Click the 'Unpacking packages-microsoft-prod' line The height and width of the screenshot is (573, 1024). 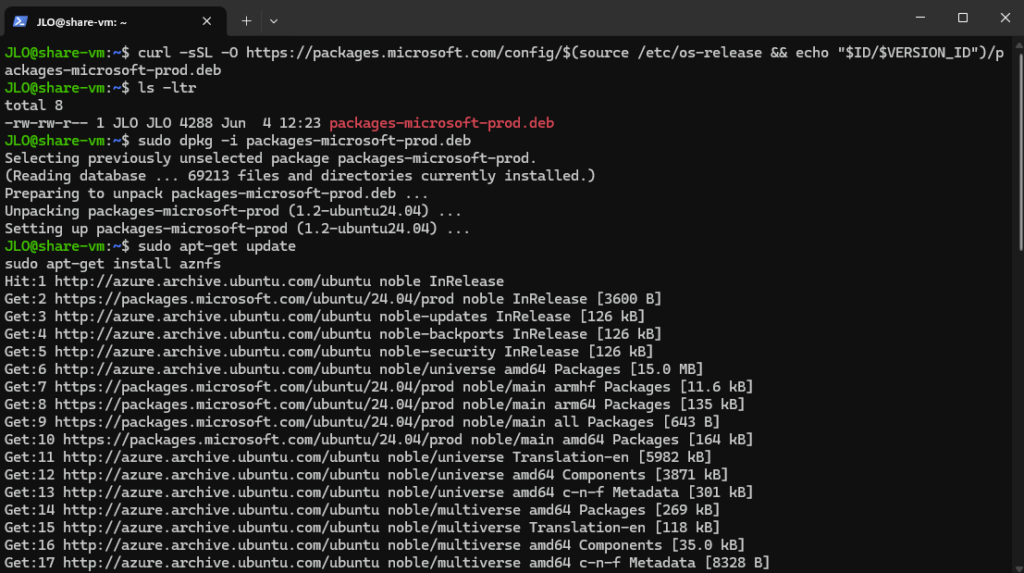(233, 211)
